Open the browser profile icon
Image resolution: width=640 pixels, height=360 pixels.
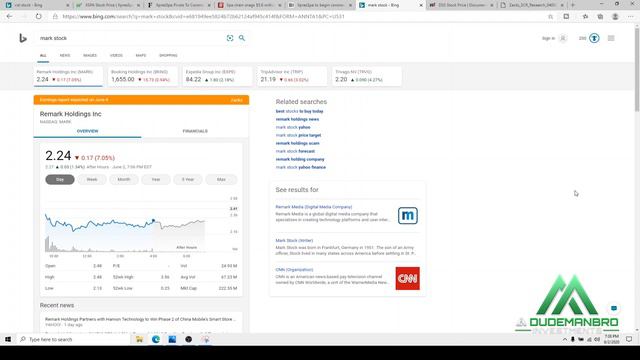point(615,17)
